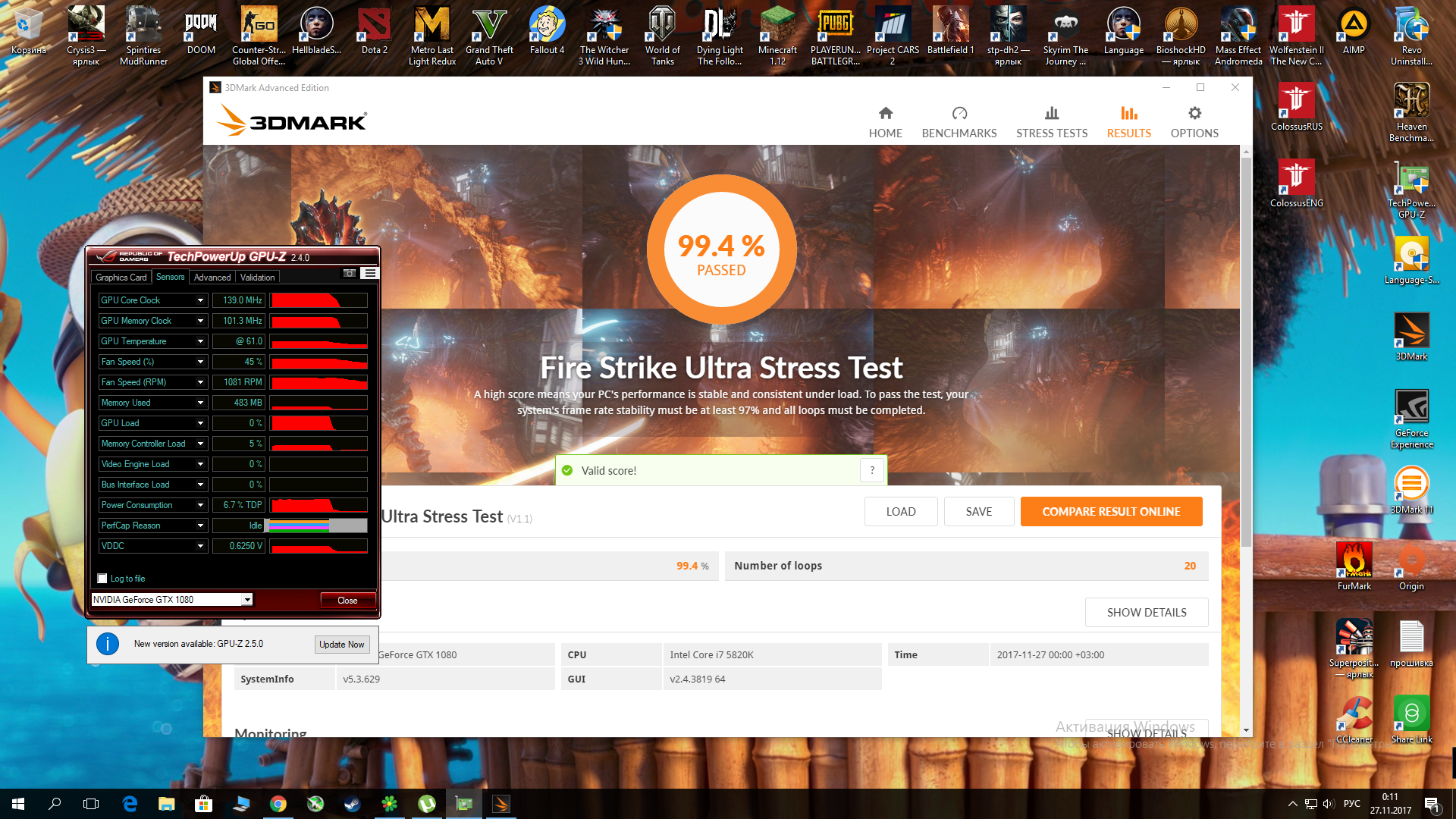Click Update Now for GPU-Z 2.5.0

click(x=341, y=645)
